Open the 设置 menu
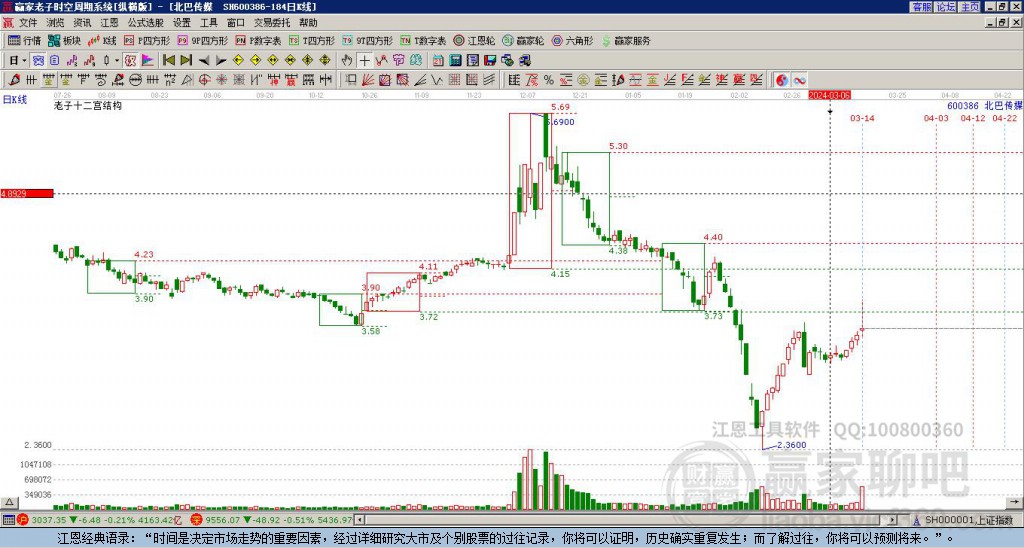Viewport: 1024px width, 548px height. pyautogui.click(x=182, y=23)
